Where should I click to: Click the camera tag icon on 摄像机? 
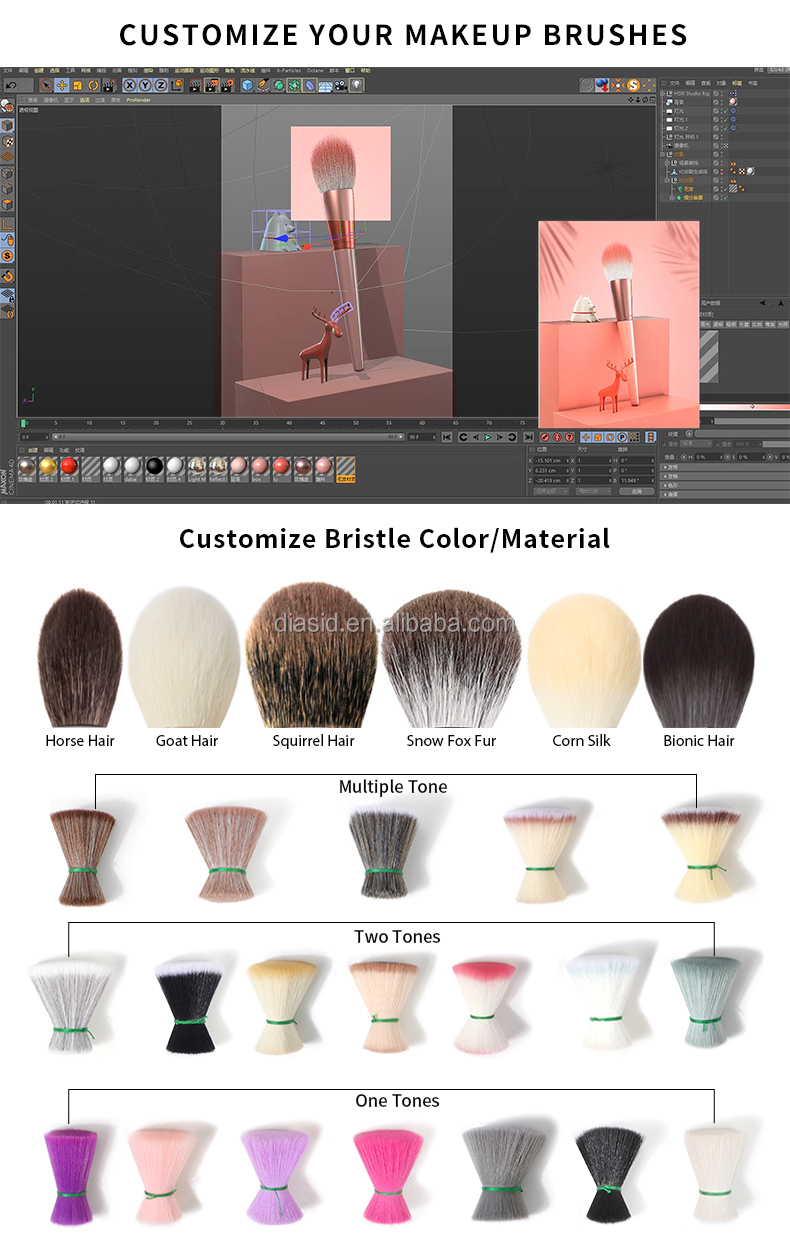(725, 145)
